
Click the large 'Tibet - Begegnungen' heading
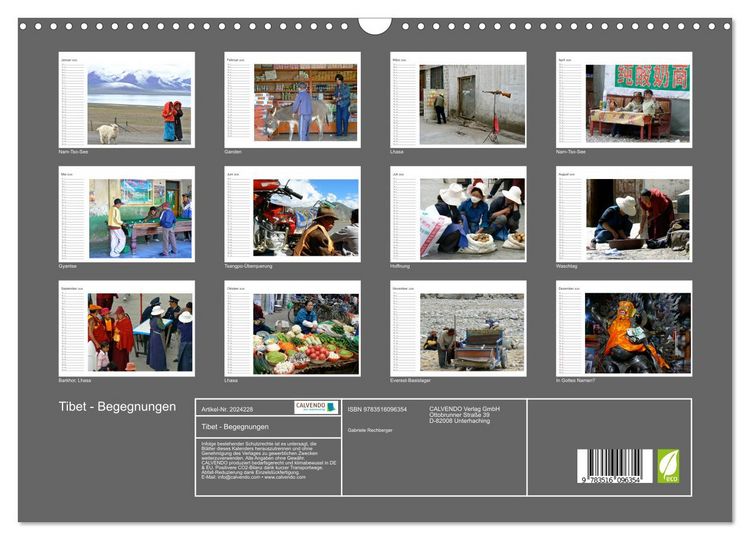point(117,407)
